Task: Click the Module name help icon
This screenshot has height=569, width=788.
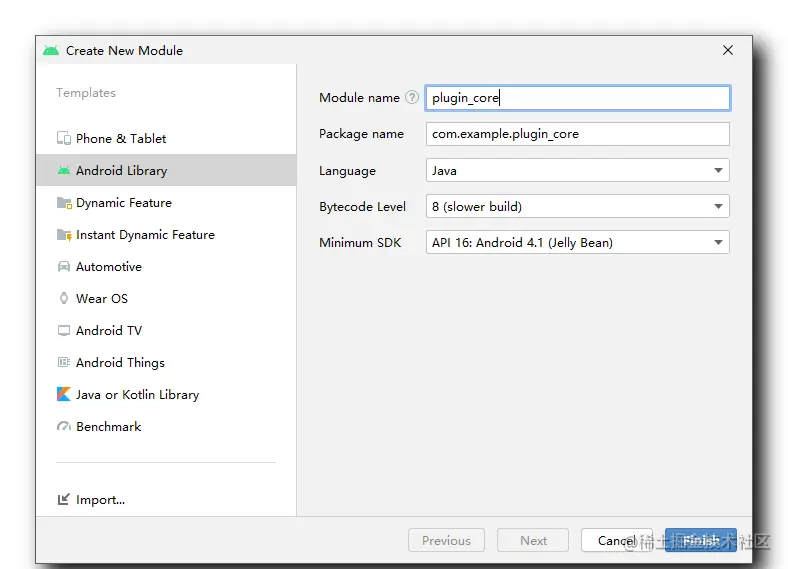Action: point(412,97)
